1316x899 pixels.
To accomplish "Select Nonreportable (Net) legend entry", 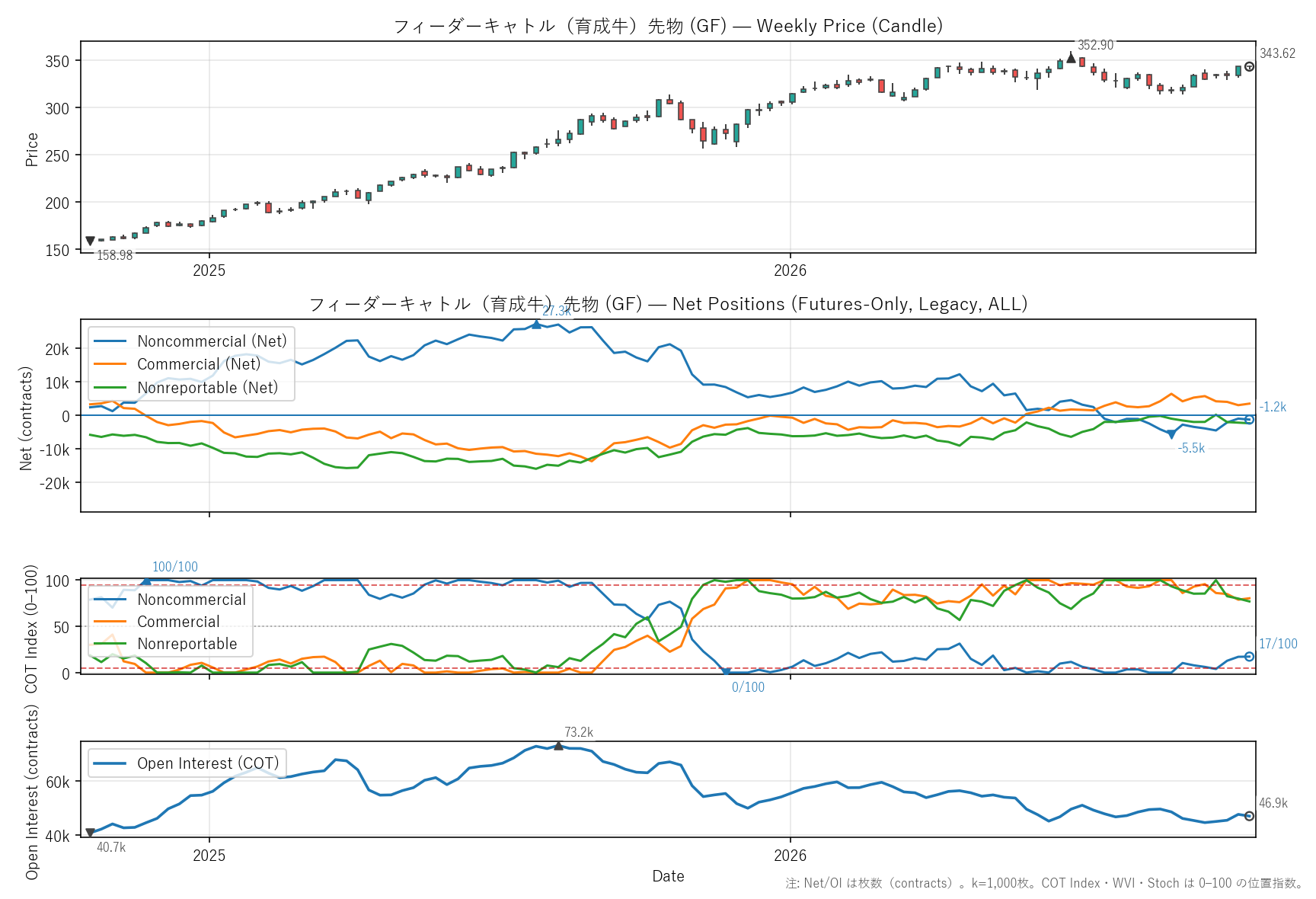I will pos(186,387).
